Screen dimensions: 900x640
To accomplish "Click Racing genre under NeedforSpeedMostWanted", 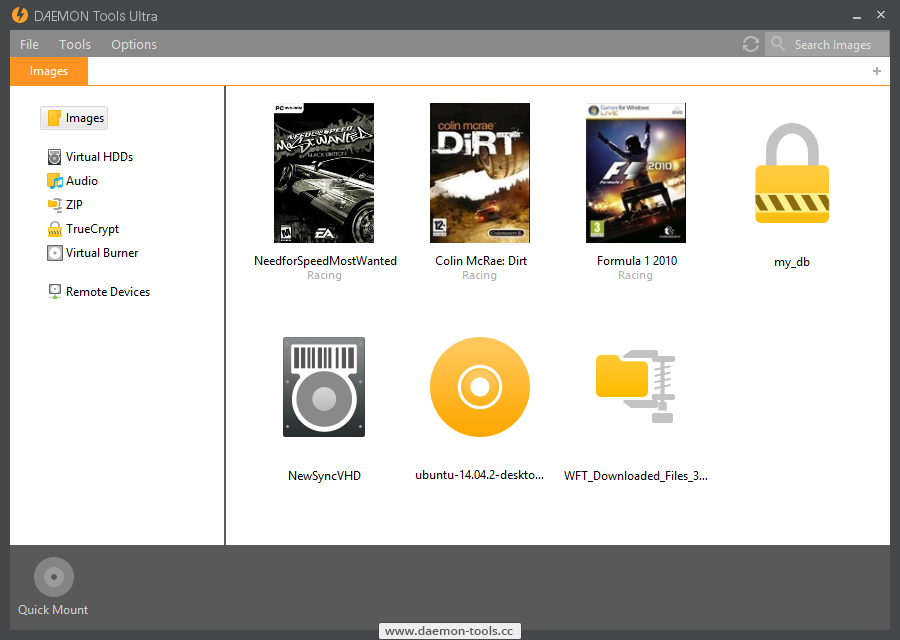I will pyautogui.click(x=324, y=276).
